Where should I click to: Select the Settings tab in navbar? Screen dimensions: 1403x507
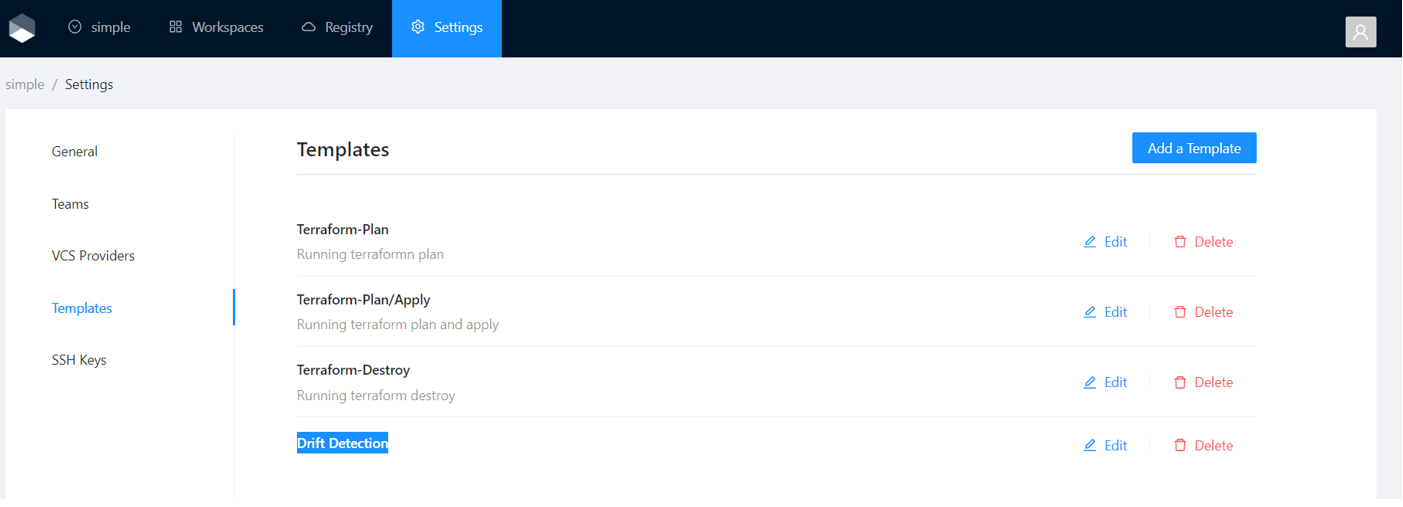[x=446, y=27]
